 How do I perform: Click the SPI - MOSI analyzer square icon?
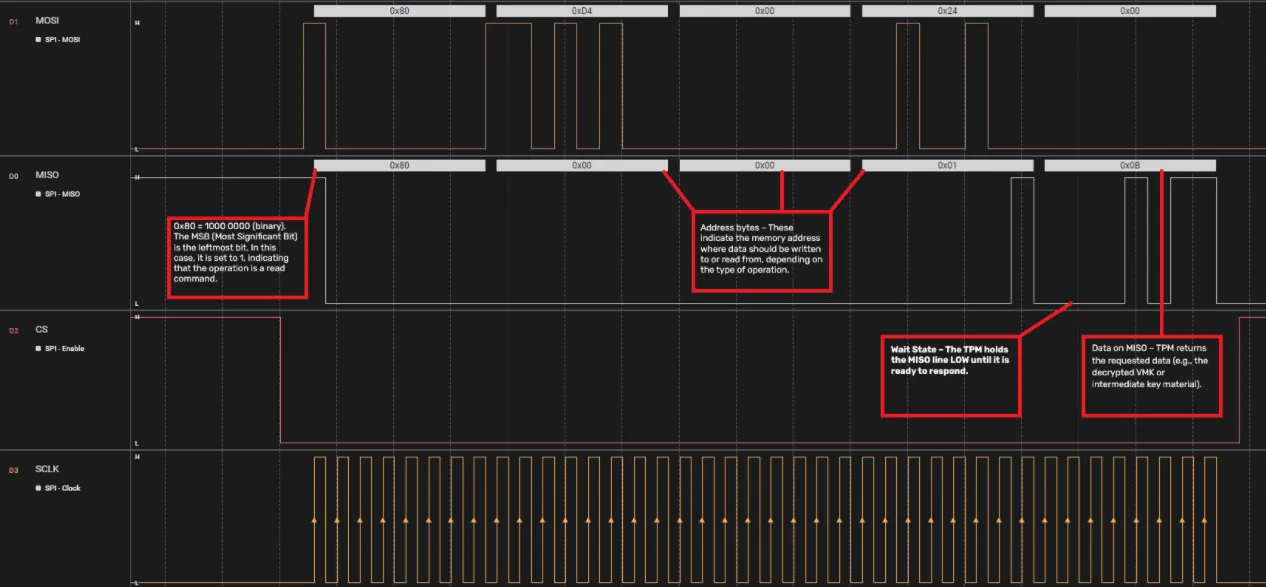click(38, 40)
